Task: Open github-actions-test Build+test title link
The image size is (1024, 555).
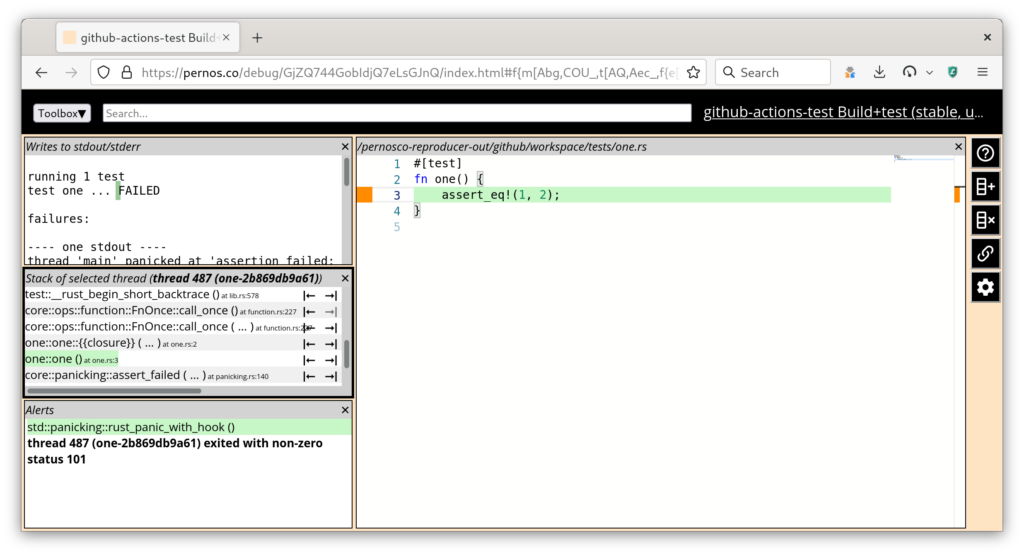Action: point(843,112)
